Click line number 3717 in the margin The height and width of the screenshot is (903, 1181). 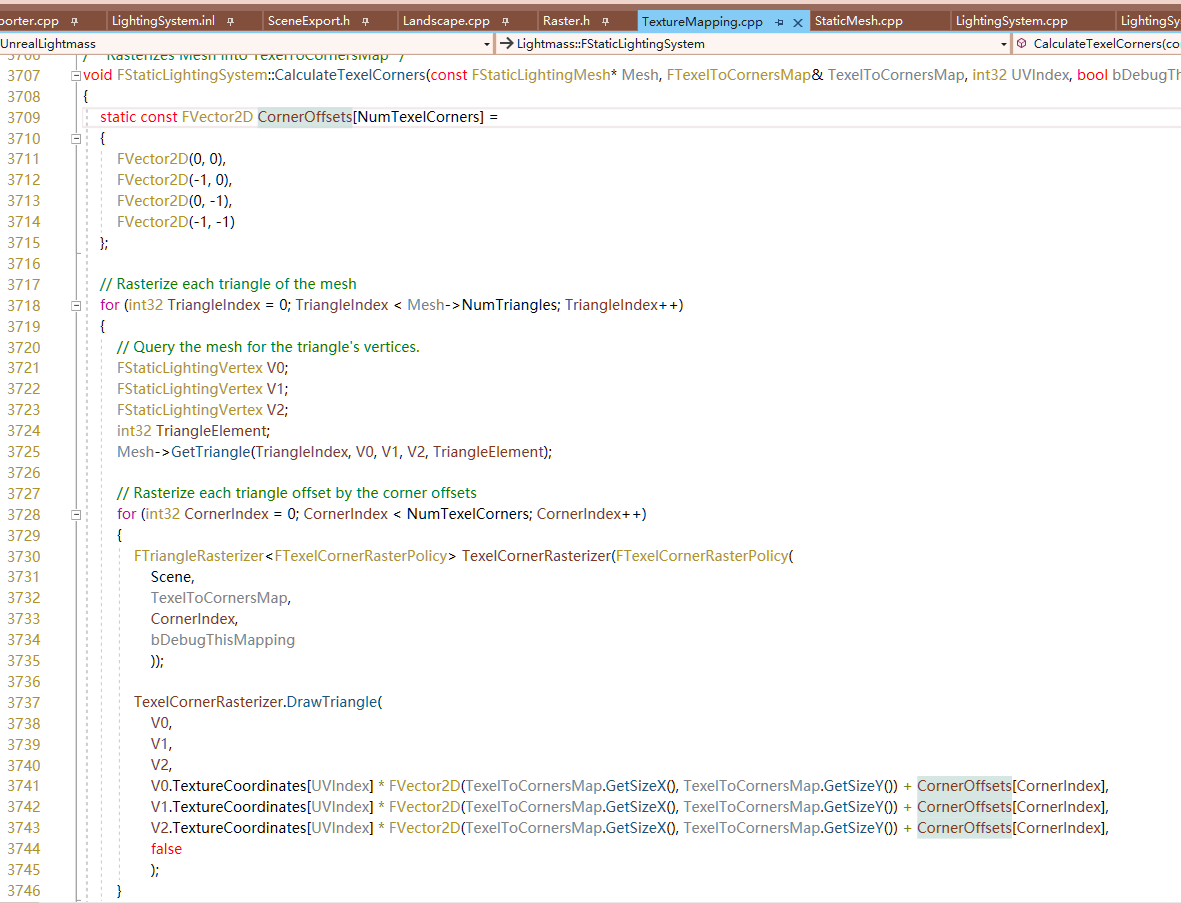click(23, 285)
